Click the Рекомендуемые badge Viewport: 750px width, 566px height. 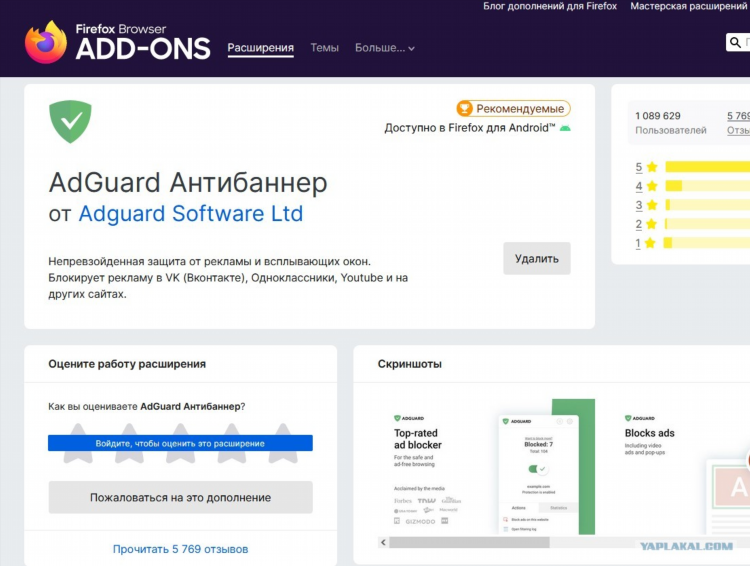tap(513, 109)
